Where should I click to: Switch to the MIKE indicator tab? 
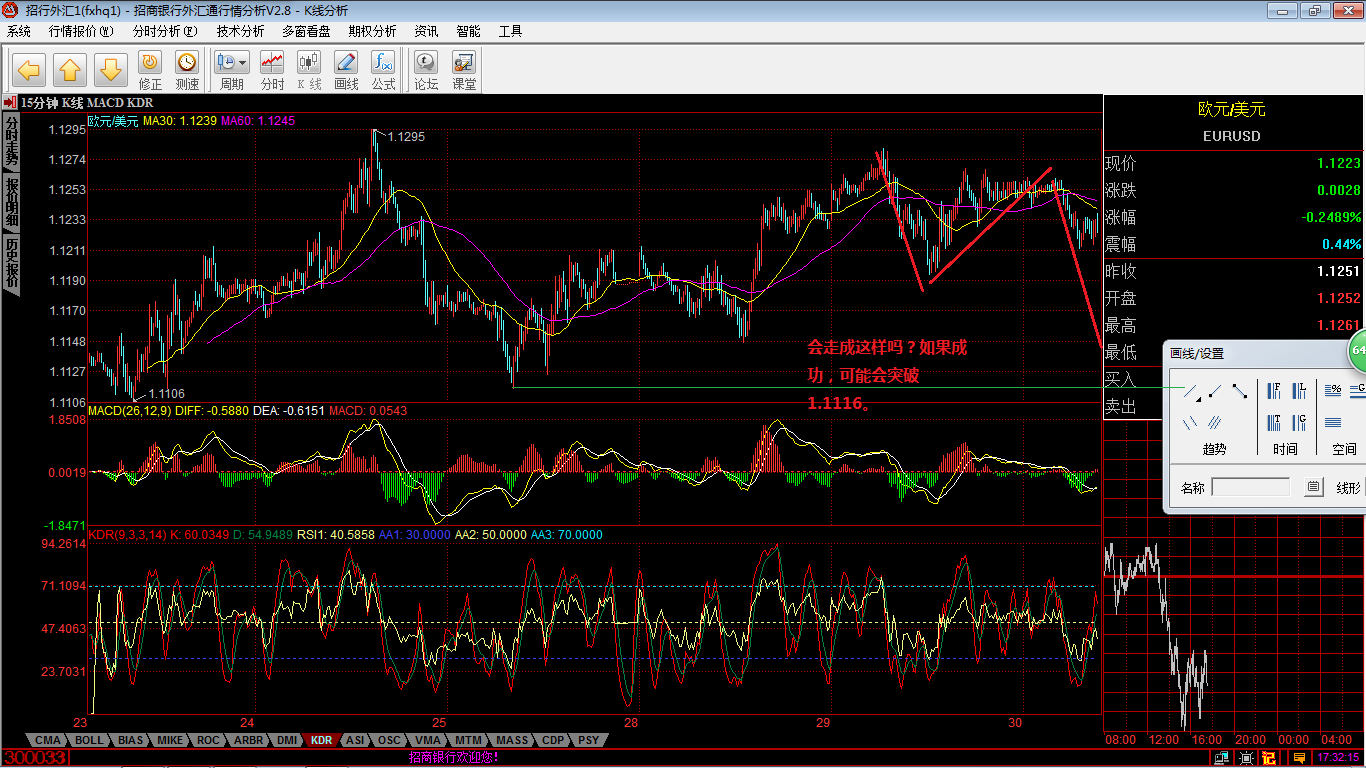[170, 740]
